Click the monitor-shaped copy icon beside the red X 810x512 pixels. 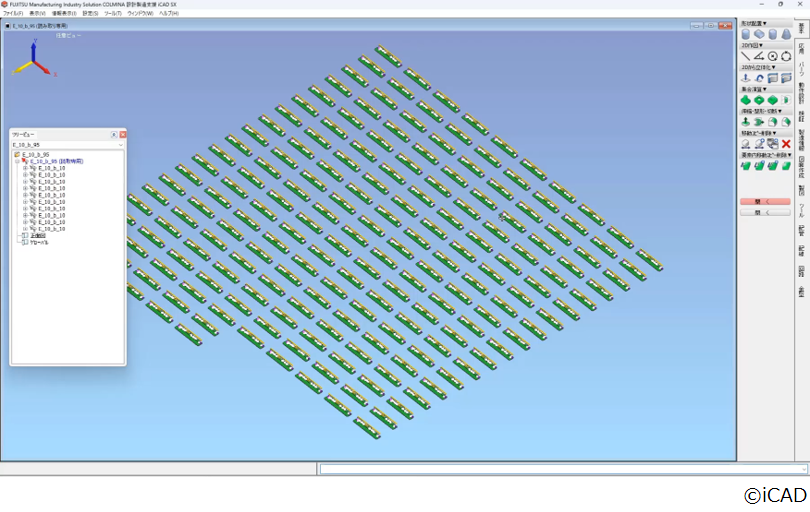click(x=772, y=144)
